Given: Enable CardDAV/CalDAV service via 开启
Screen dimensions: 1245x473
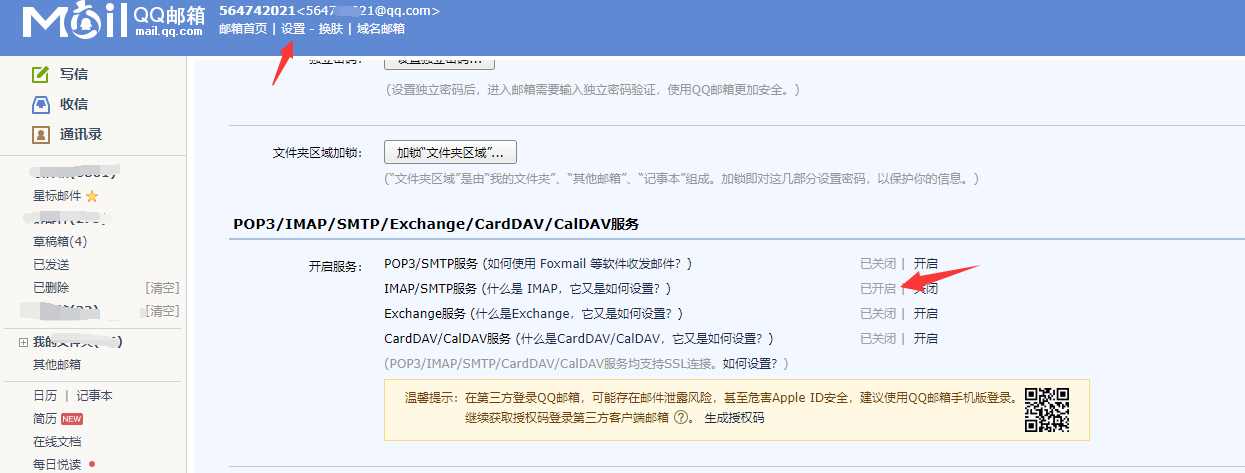Looking at the screenshot, I should click(925, 339).
